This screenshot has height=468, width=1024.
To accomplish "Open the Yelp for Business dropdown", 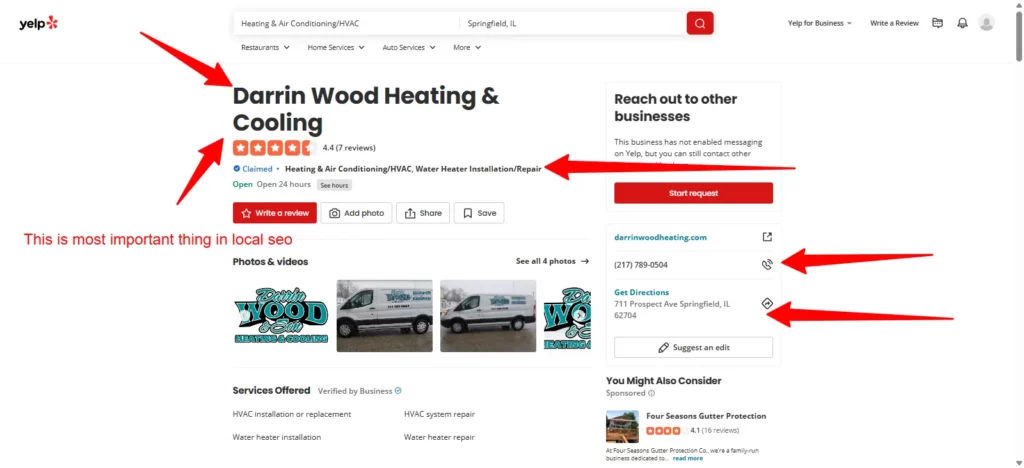I will [x=820, y=23].
